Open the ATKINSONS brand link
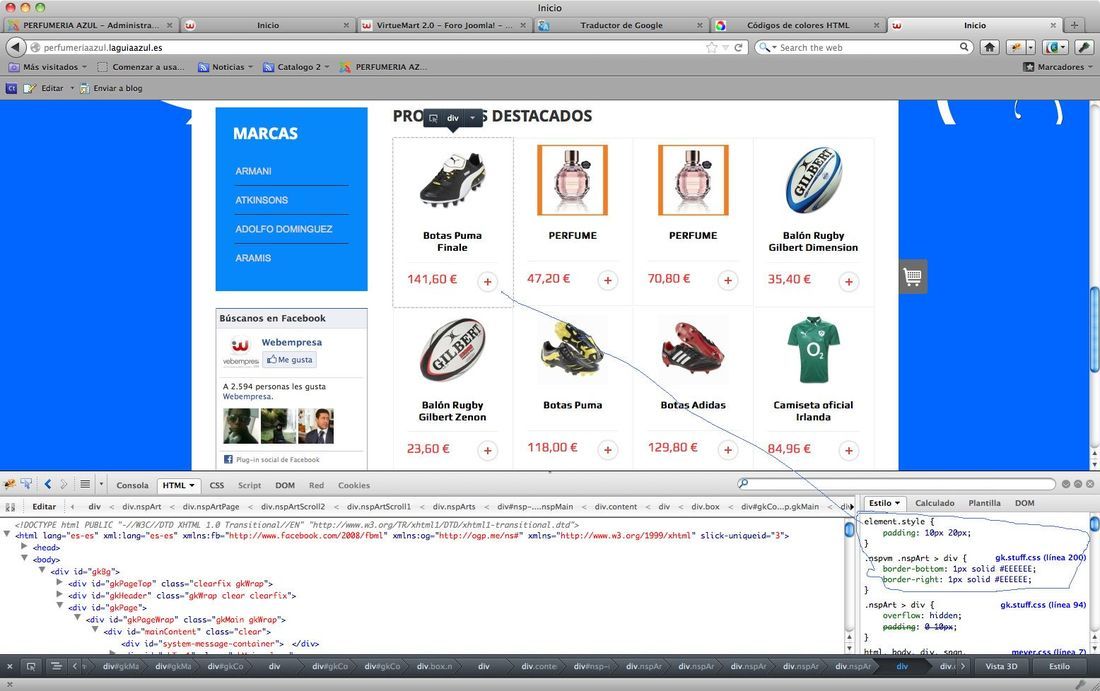1100x691 pixels. pyautogui.click(x=262, y=200)
